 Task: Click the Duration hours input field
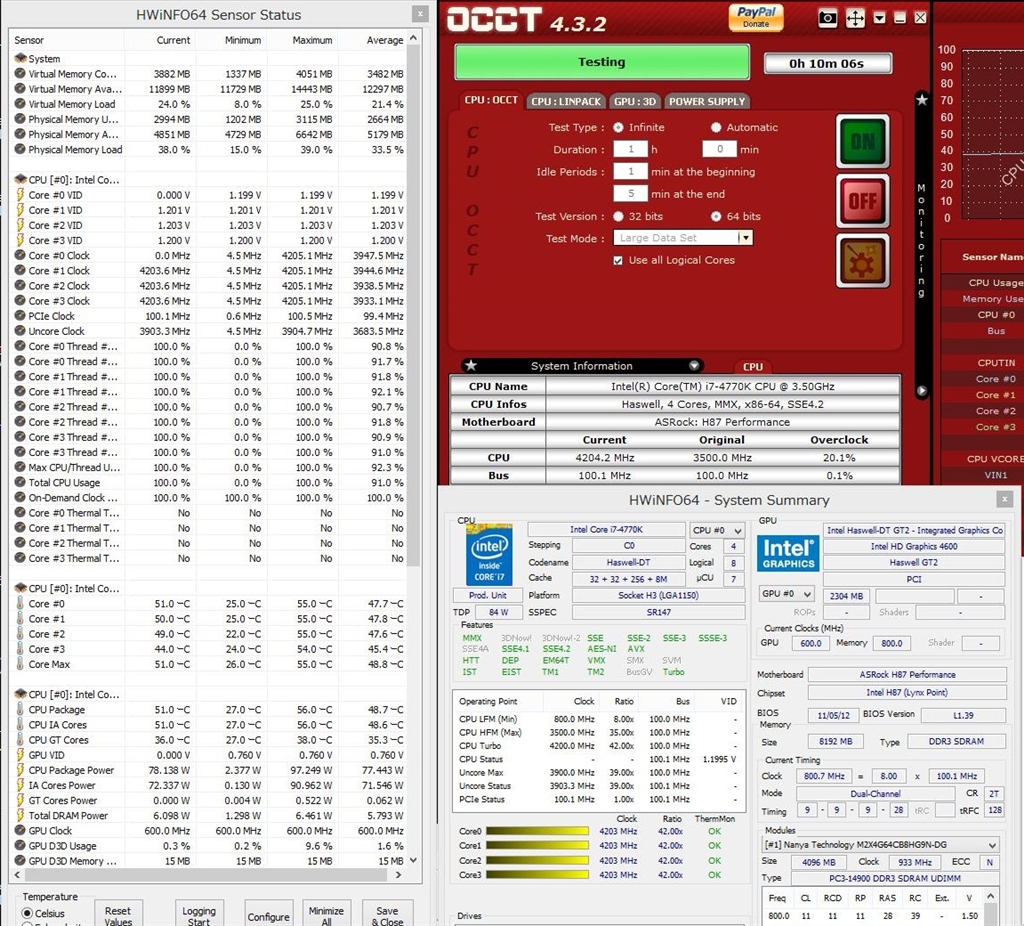tap(630, 150)
